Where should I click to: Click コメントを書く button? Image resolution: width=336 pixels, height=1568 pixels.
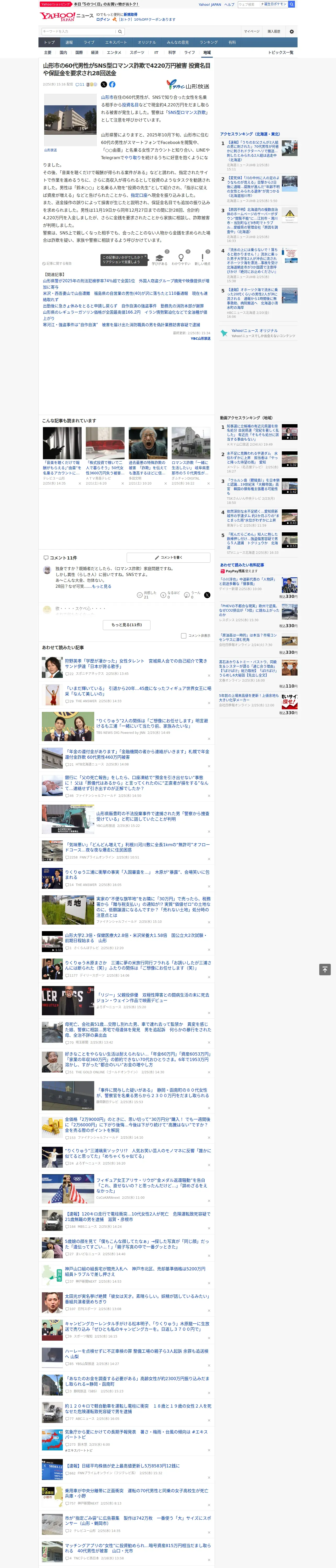[x=169, y=558]
